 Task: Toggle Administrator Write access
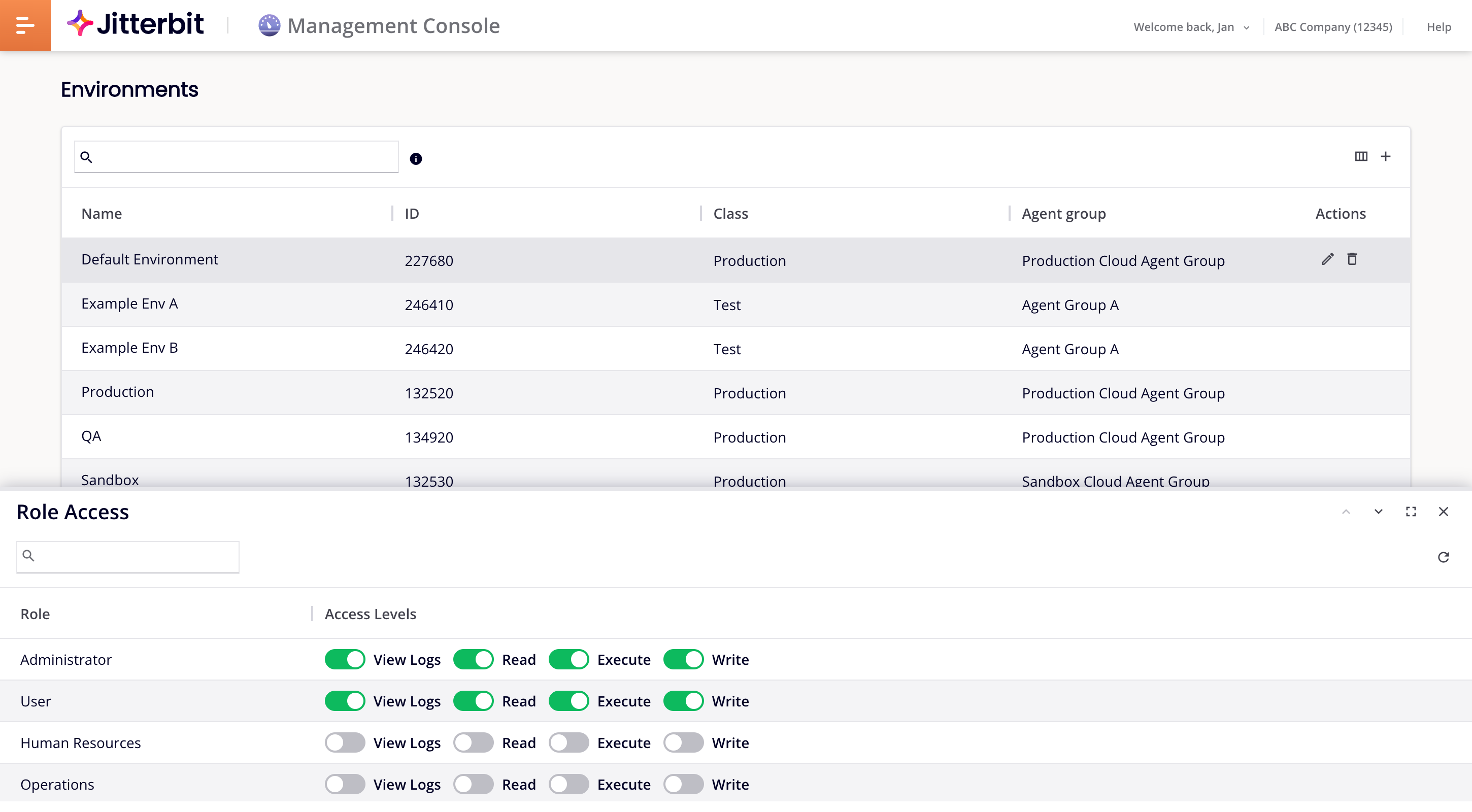click(684, 659)
